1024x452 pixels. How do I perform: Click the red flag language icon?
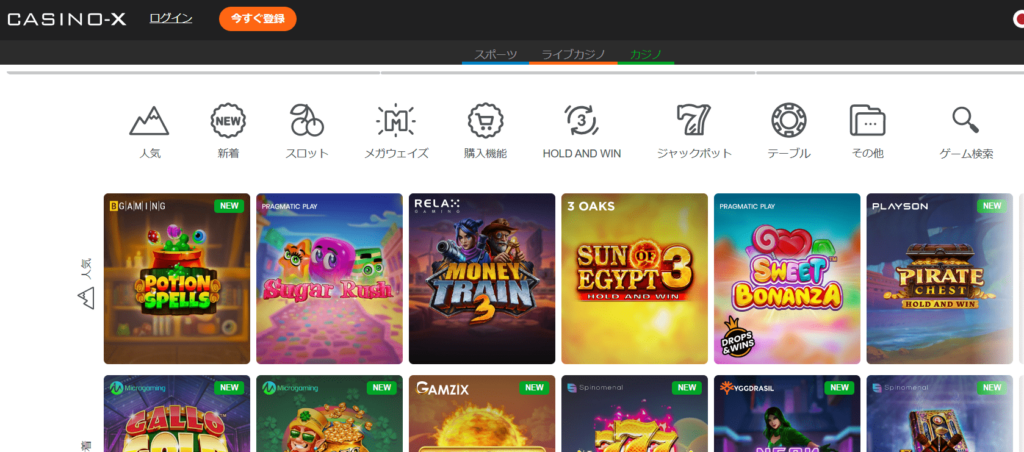pyautogui.click(x=1018, y=20)
